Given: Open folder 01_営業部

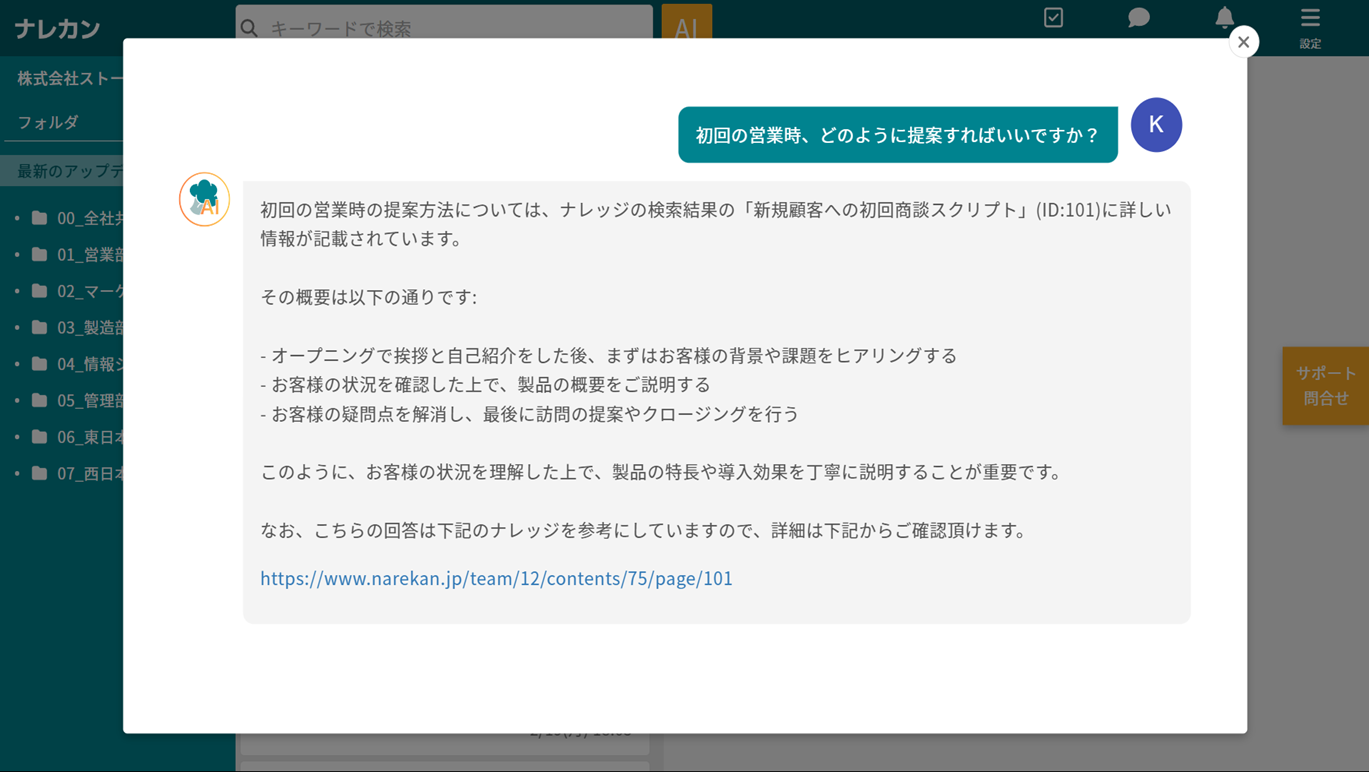Looking at the screenshot, I should pos(76,254).
